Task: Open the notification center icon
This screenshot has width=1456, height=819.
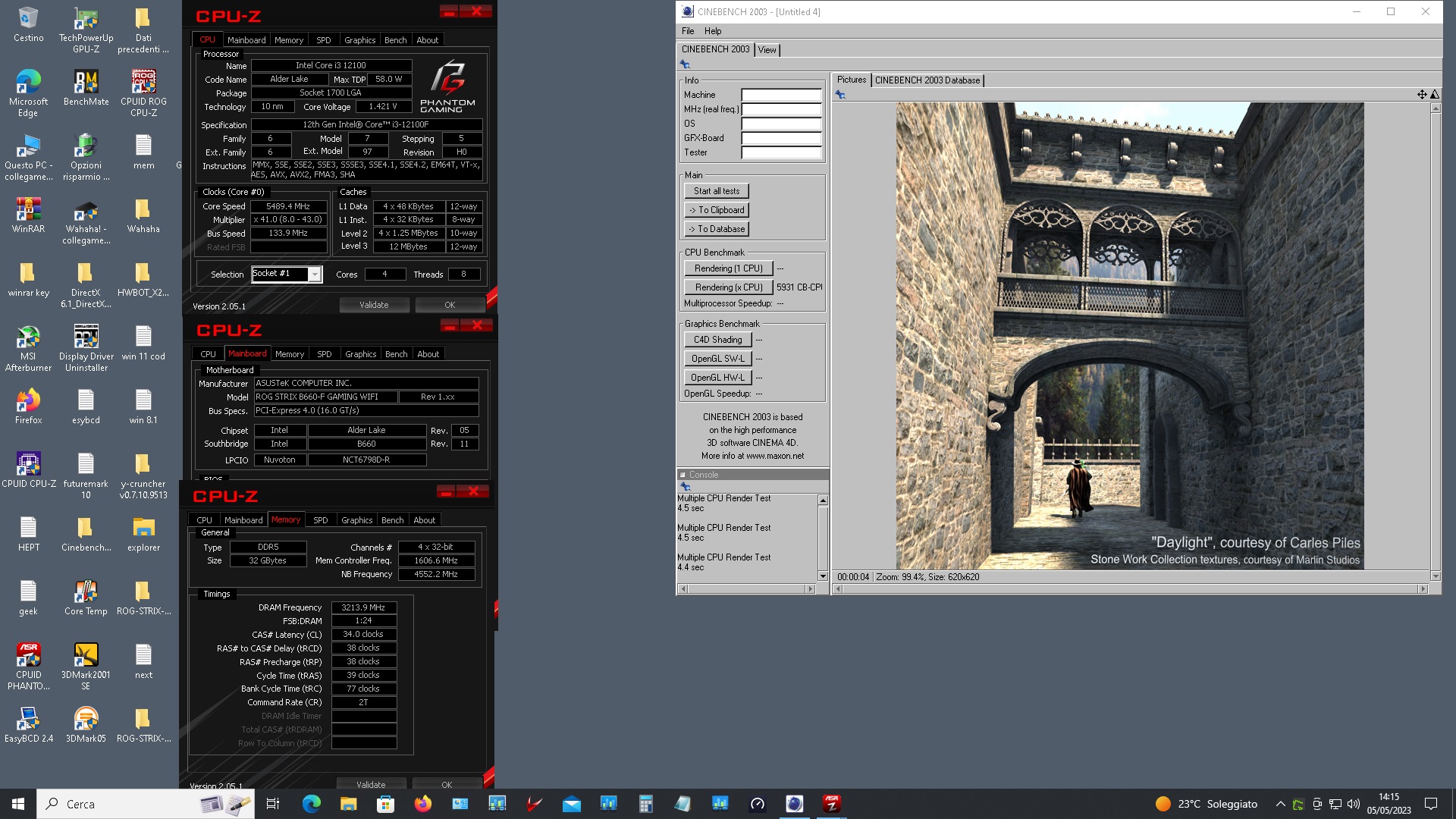Action: [1431, 804]
